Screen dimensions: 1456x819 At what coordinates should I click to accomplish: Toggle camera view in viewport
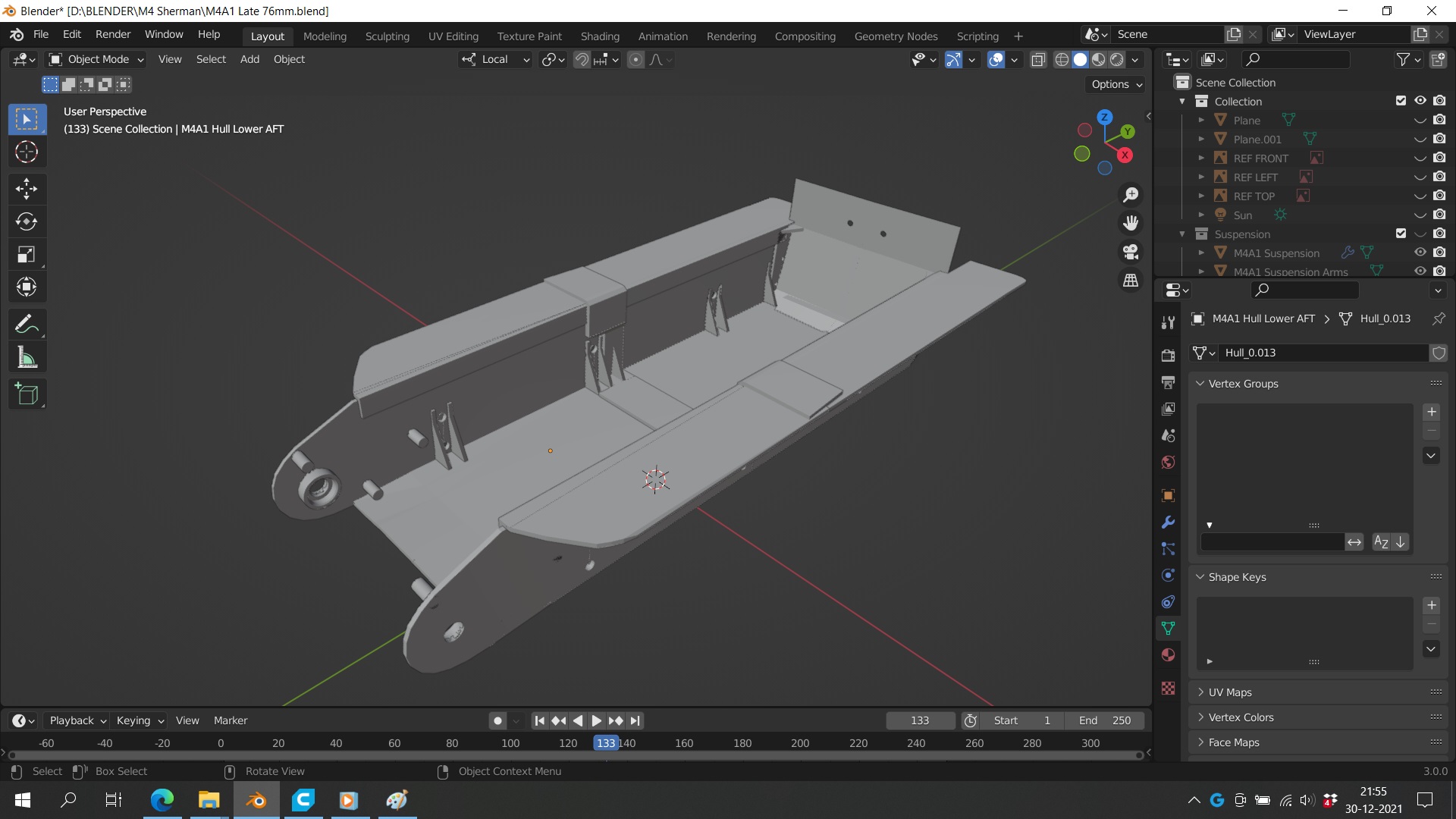tap(1131, 252)
